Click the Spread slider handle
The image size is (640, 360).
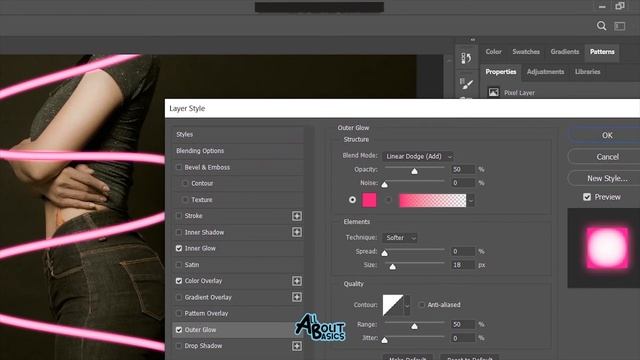384,253
